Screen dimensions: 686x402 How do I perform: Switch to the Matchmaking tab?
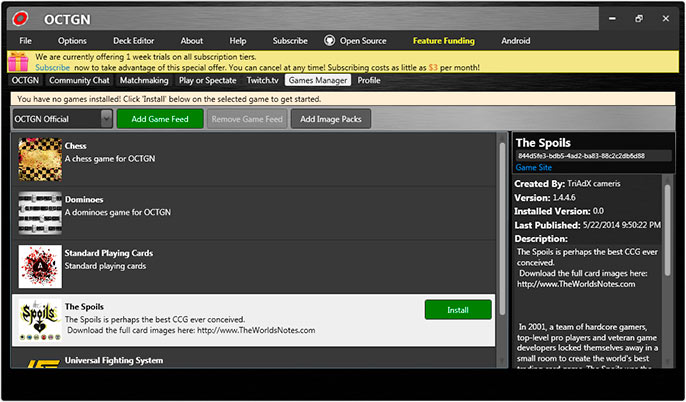144,80
